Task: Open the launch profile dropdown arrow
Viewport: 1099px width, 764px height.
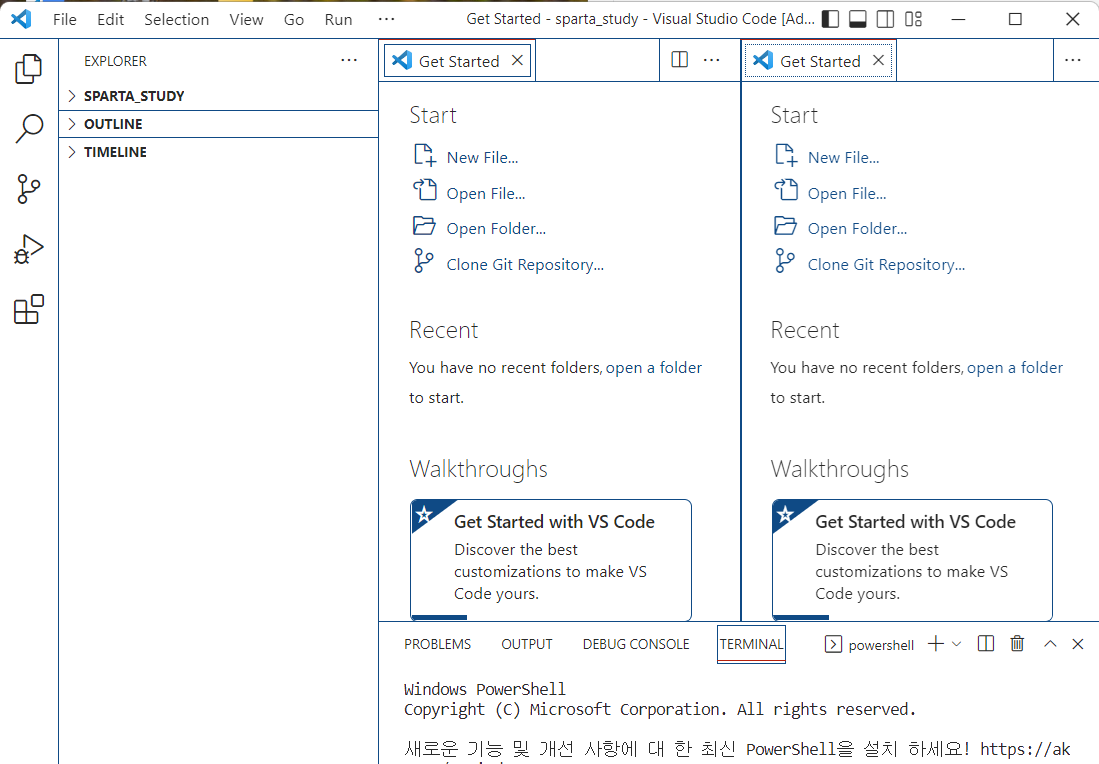Action: [956, 643]
